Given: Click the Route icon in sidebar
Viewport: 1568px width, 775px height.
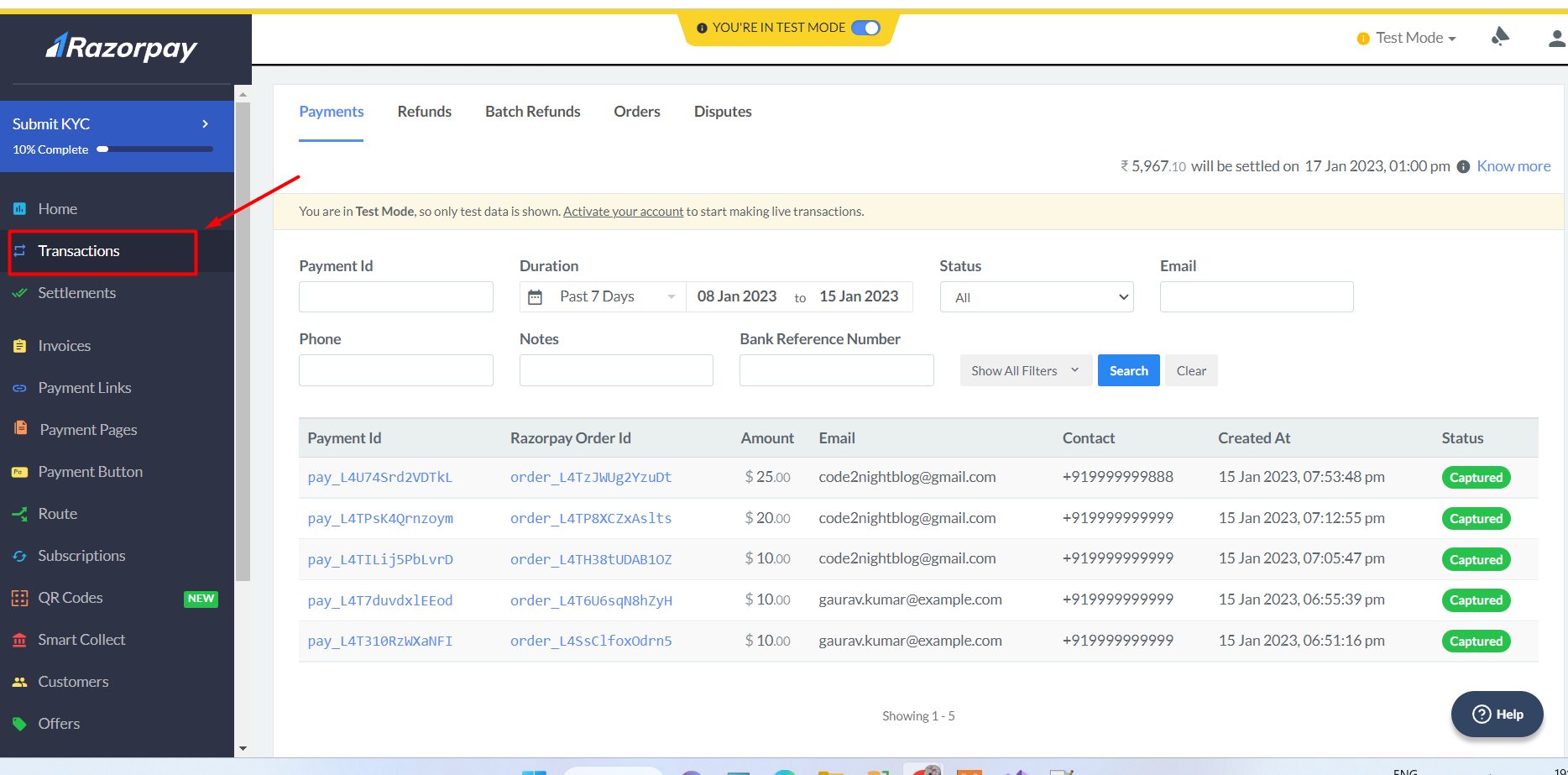Looking at the screenshot, I should tap(19, 514).
